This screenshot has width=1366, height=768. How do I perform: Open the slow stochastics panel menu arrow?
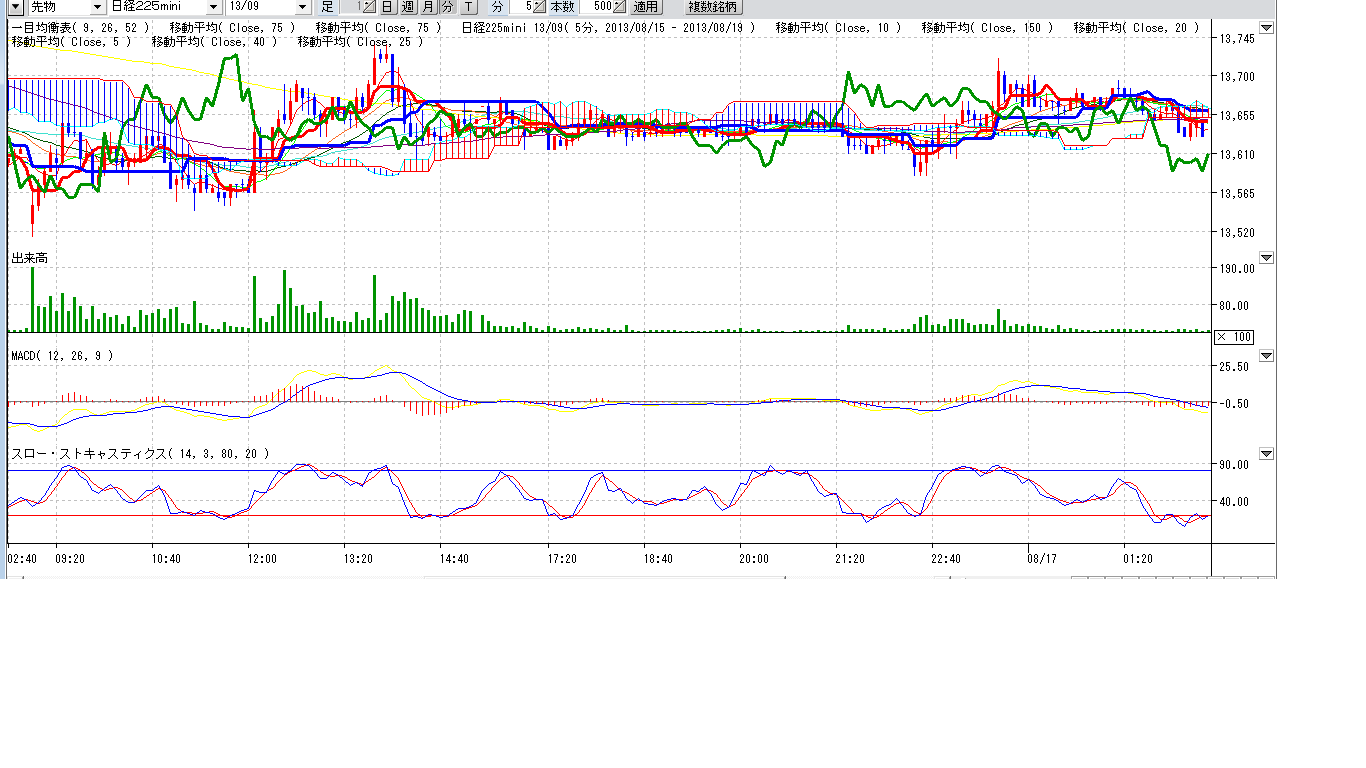tap(1266, 454)
